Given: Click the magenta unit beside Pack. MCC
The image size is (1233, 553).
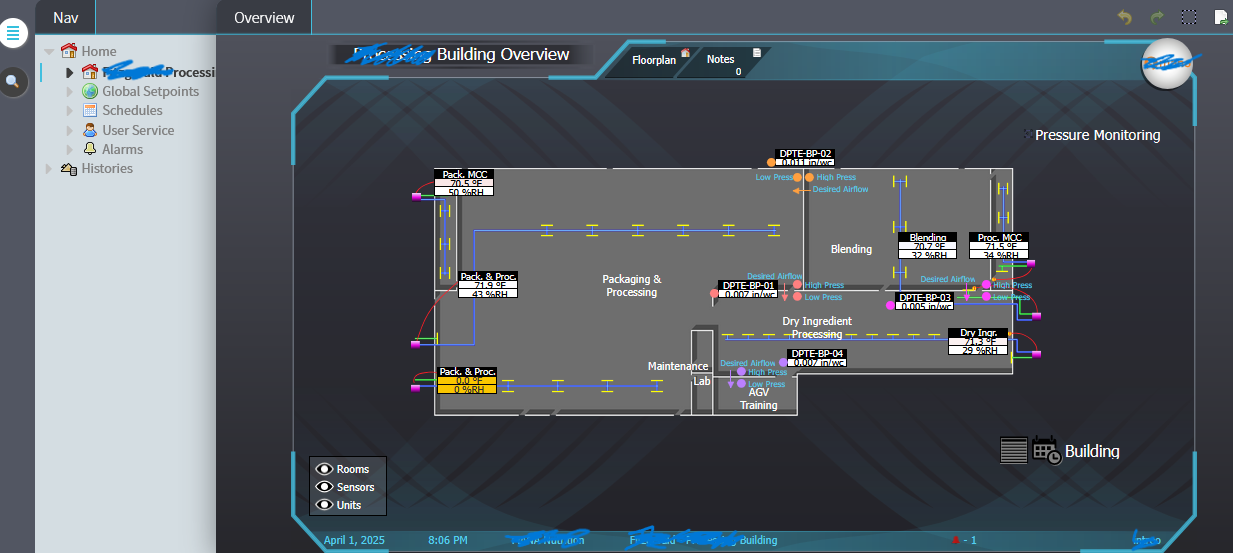Looking at the screenshot, I should point(417,196).
